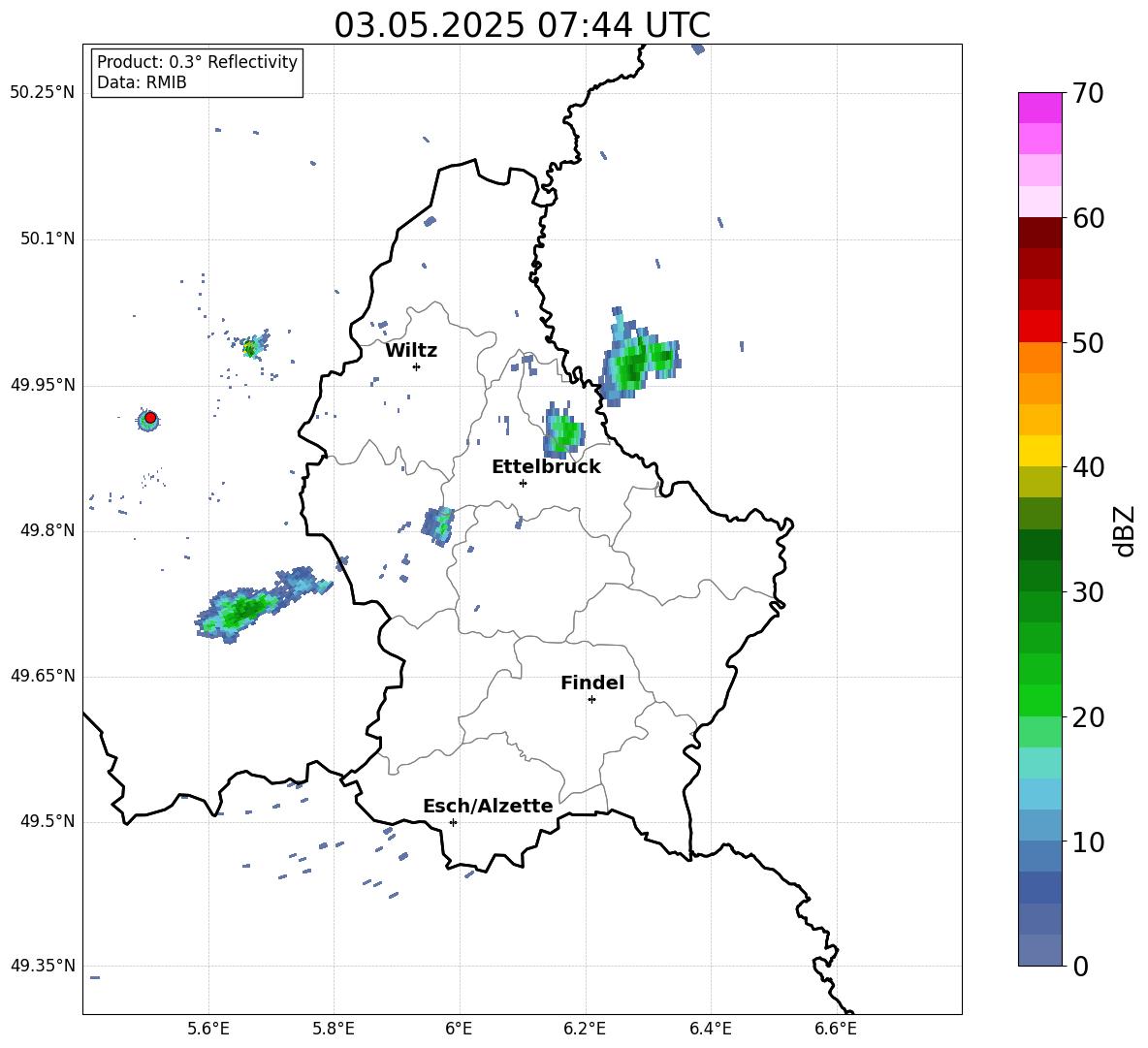The image size is (1148, 1048).
Task: Click the 6.4°E longitude label
Action: point(711,1029)
